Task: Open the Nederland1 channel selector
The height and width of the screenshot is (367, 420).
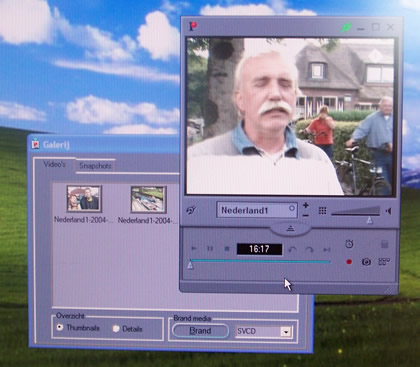Action: pos(257,210)
